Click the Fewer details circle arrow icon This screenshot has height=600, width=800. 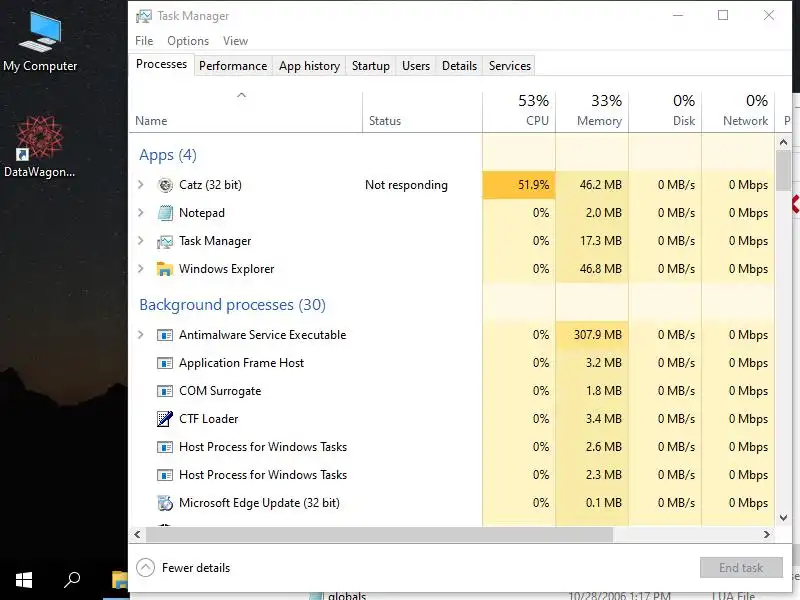145,568
